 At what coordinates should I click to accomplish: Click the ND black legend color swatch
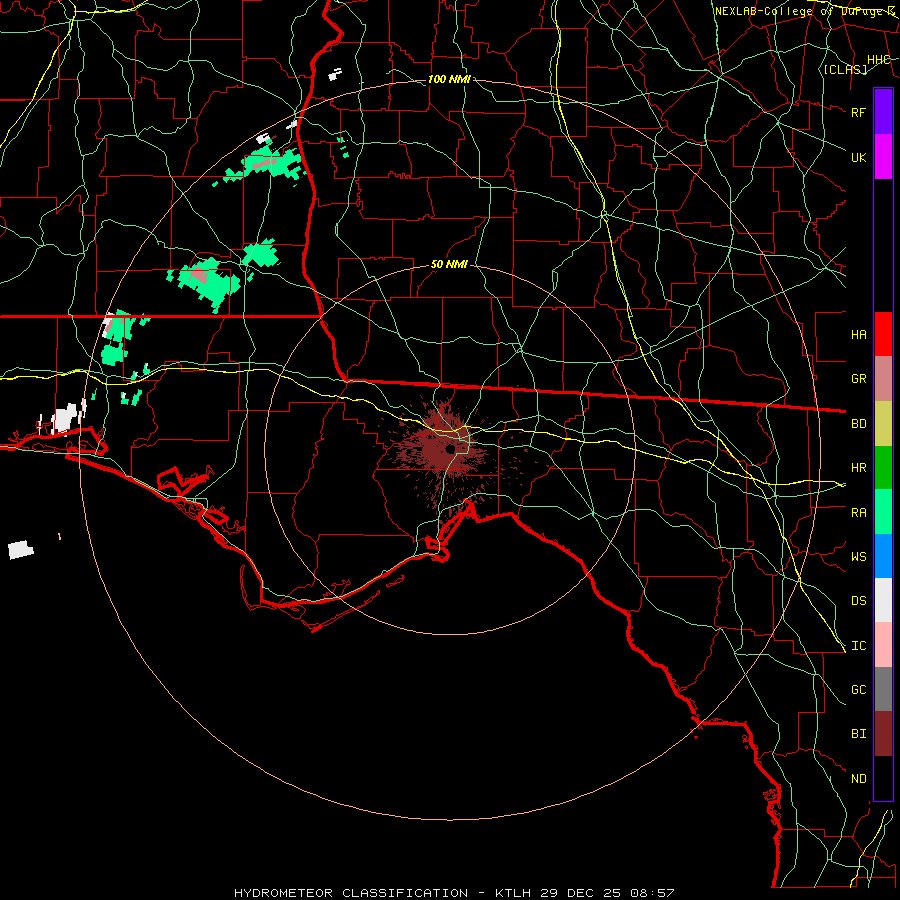point(883,778)
